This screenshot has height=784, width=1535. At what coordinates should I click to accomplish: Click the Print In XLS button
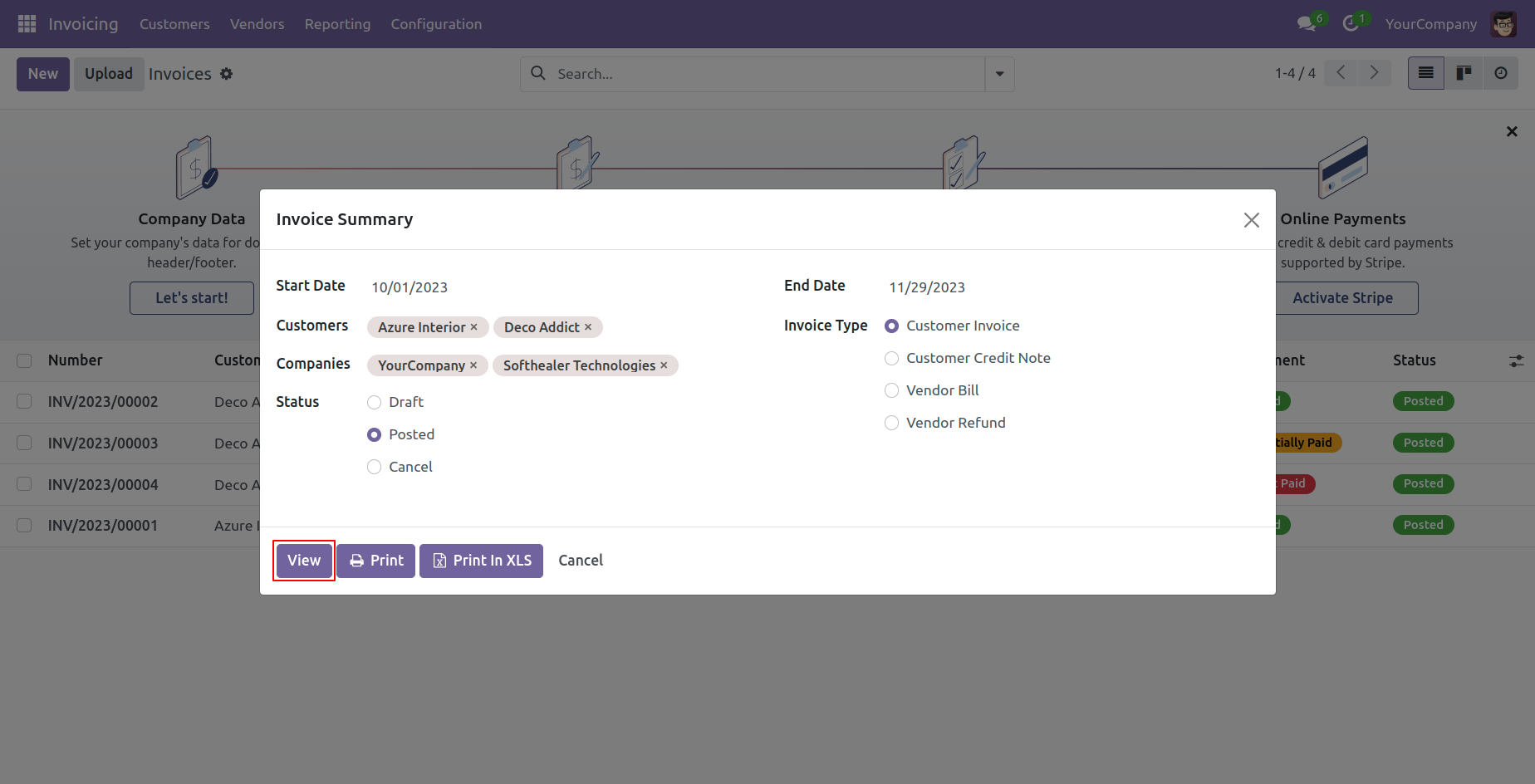point(481,561)
